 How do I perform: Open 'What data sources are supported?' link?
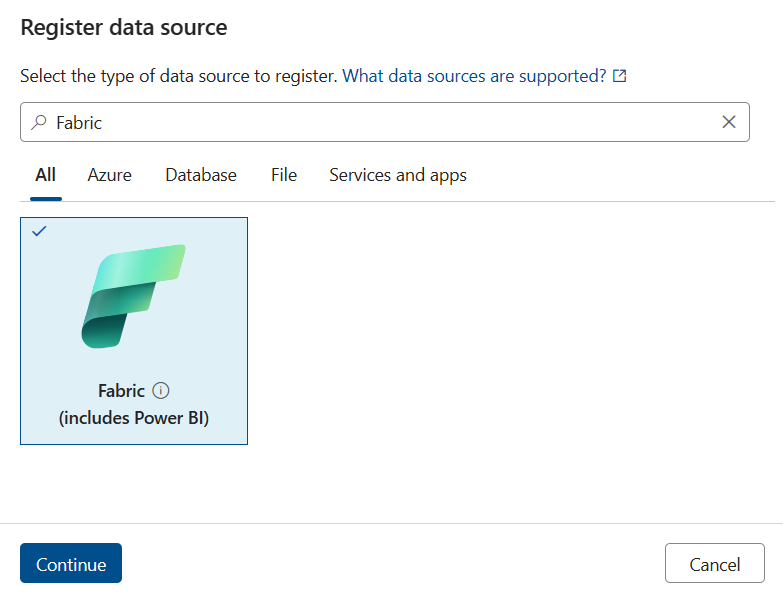(x=474, y=76)
